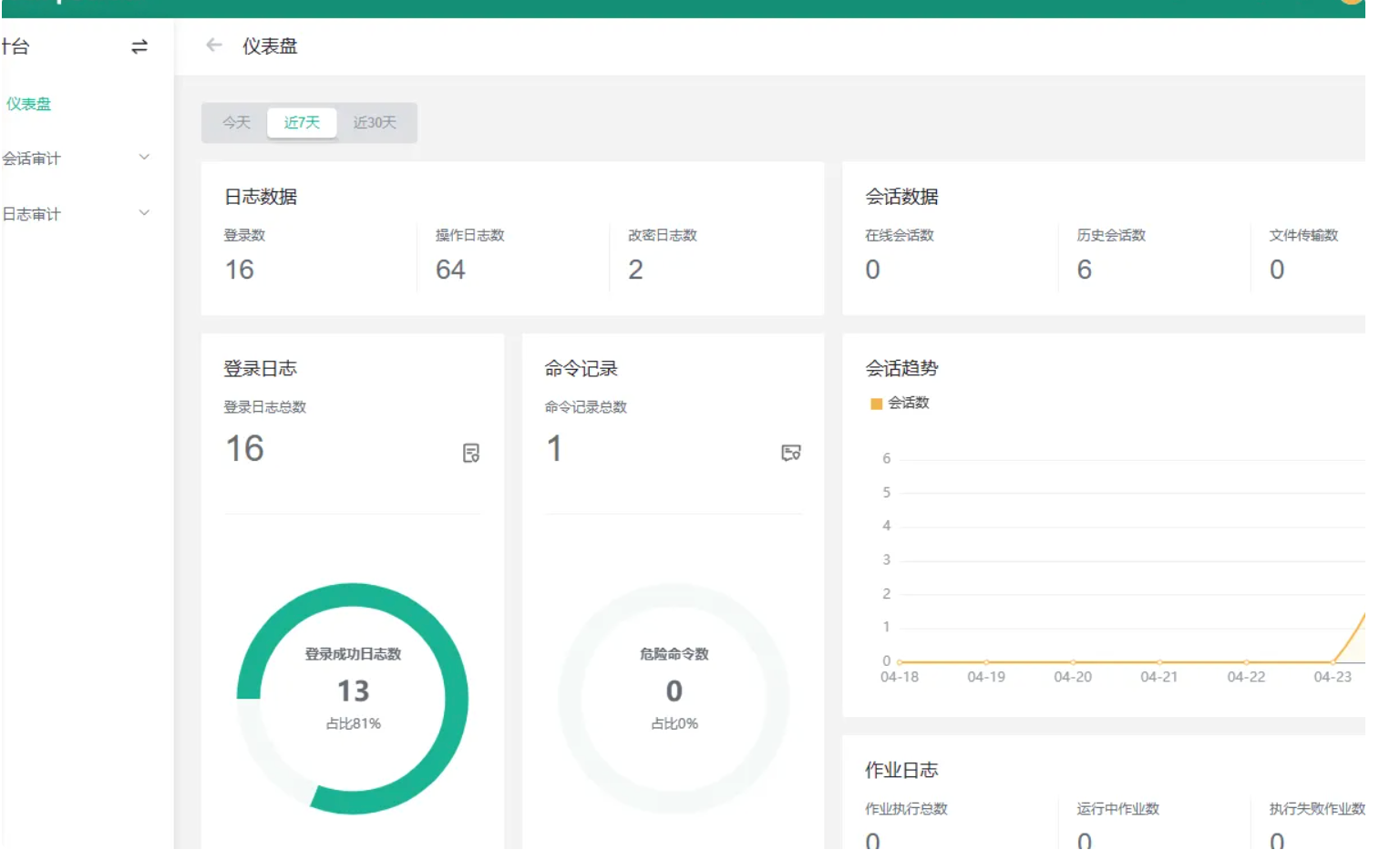Click the 会话数据 card title
Image resolution: width=1400 pixels, height=860 pixels.
[x=901, y=197]
